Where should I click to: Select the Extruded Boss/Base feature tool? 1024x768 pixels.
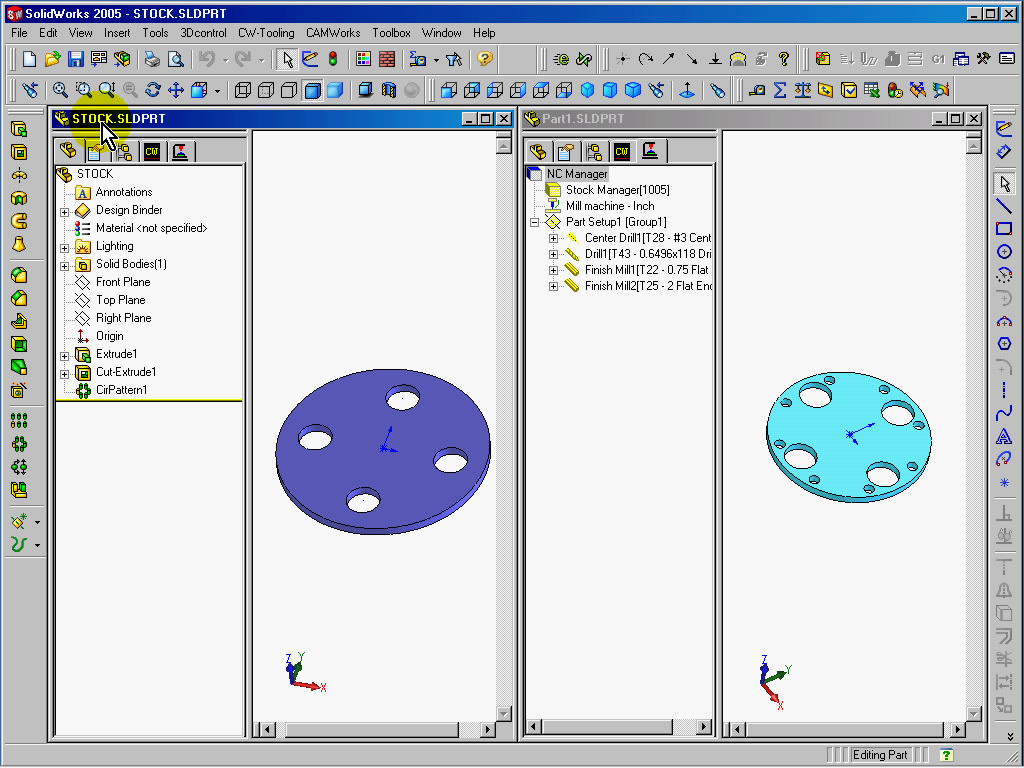[x=19, y=129]
